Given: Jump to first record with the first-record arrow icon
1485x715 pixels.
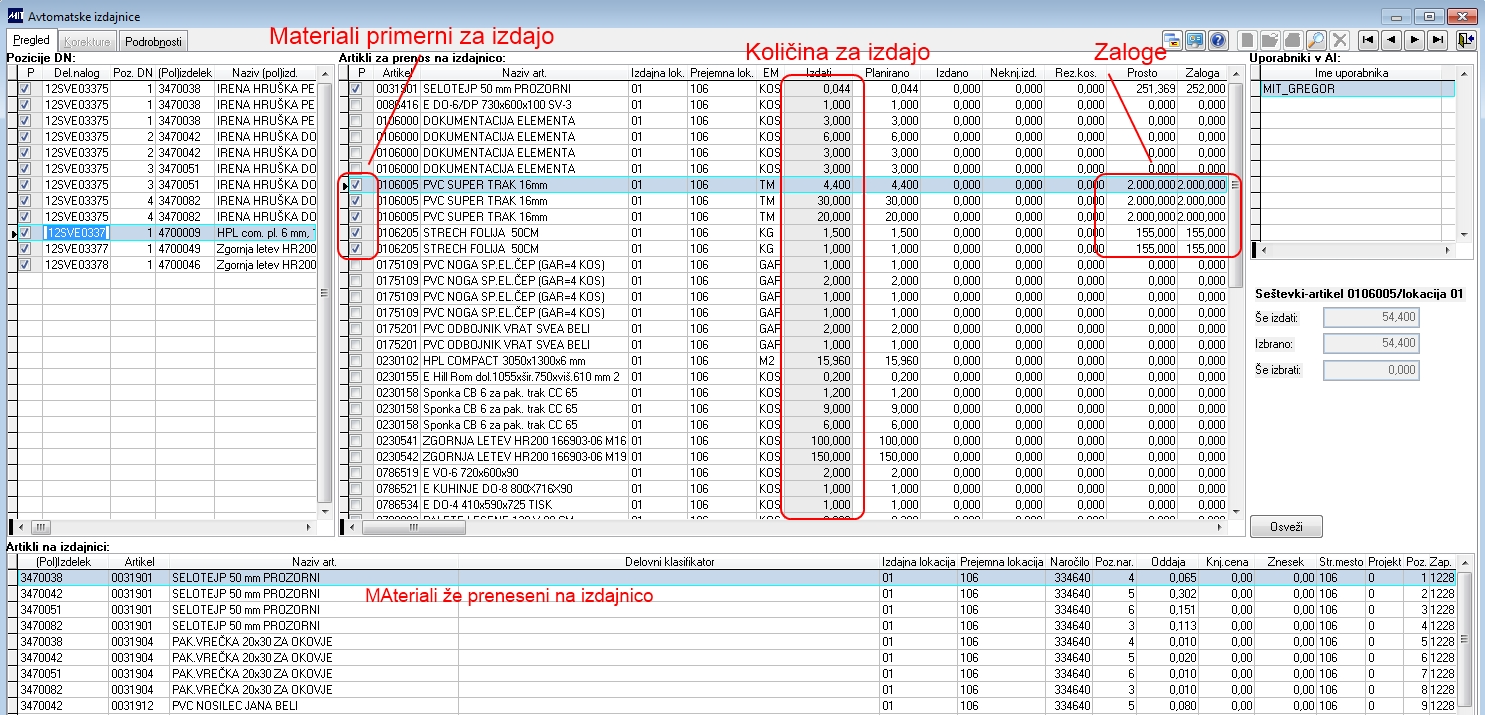Looking at the screenshot, I should pos(1369,40).
